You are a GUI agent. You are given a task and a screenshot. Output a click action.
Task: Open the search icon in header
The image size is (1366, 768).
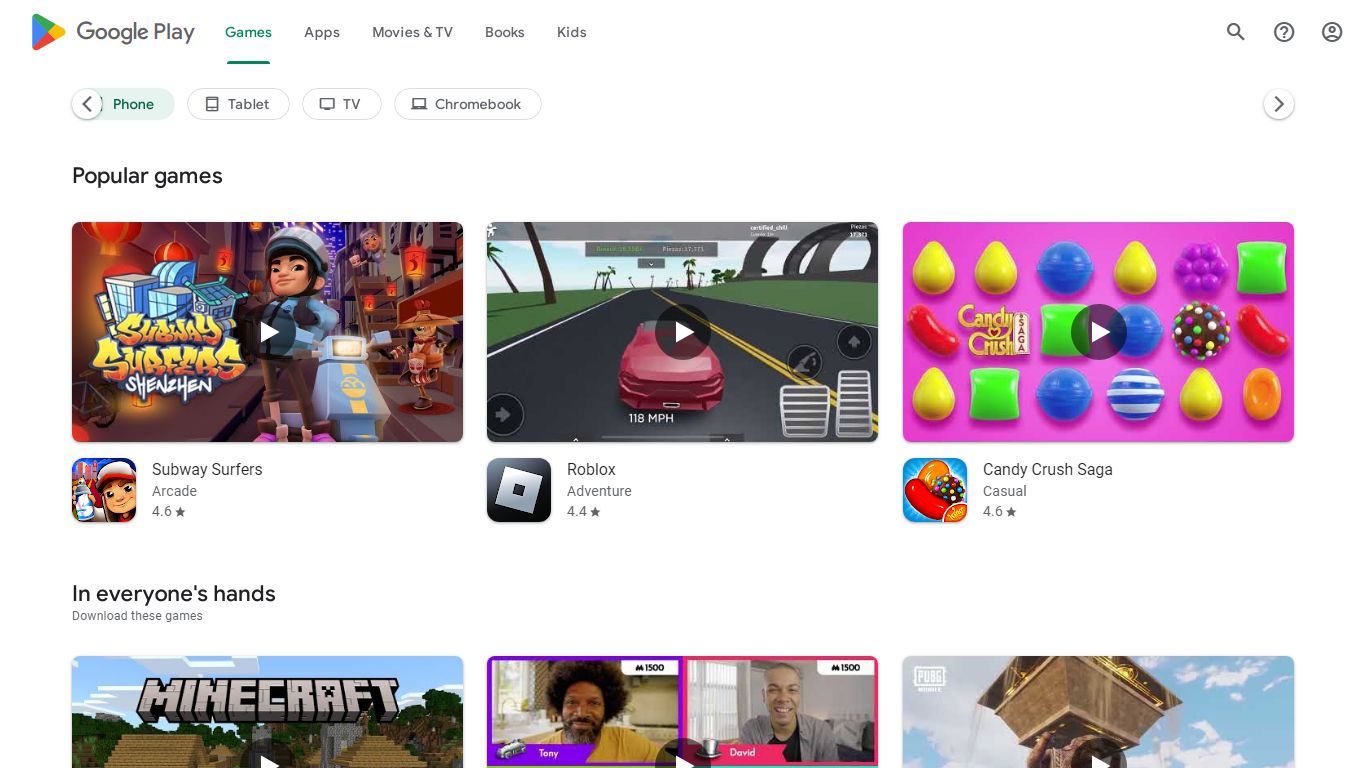pyautogui.click(x=1236, y=32)
